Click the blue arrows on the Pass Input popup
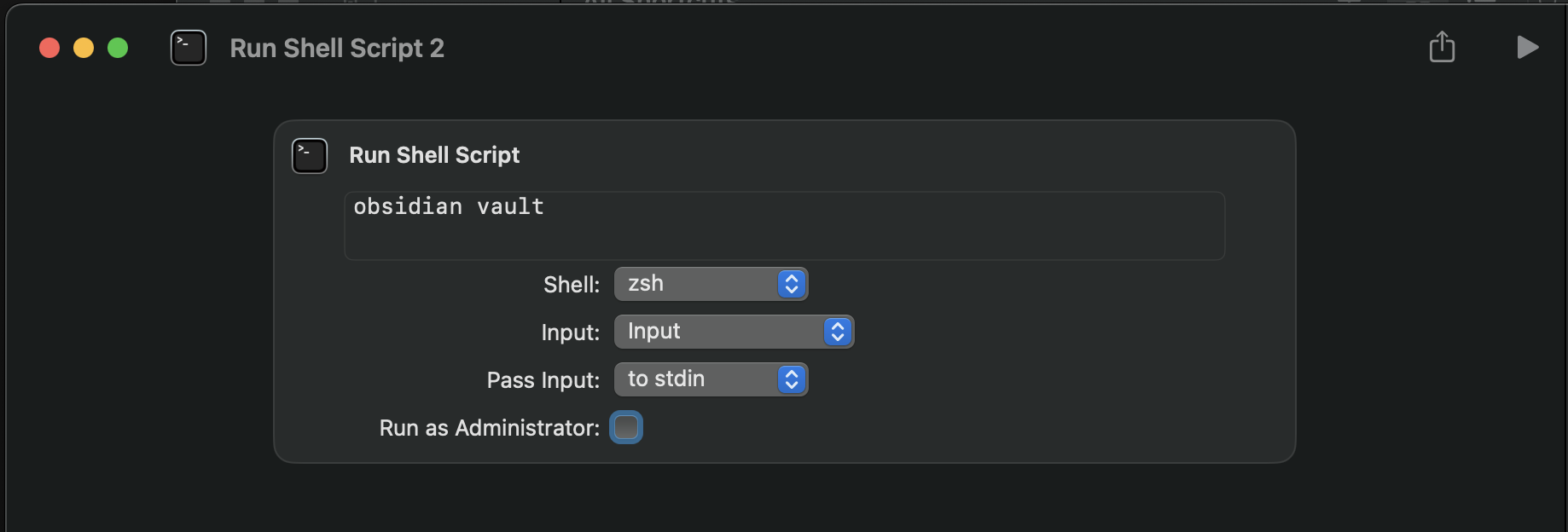The image size is (1568, 532). pos(792,379)
